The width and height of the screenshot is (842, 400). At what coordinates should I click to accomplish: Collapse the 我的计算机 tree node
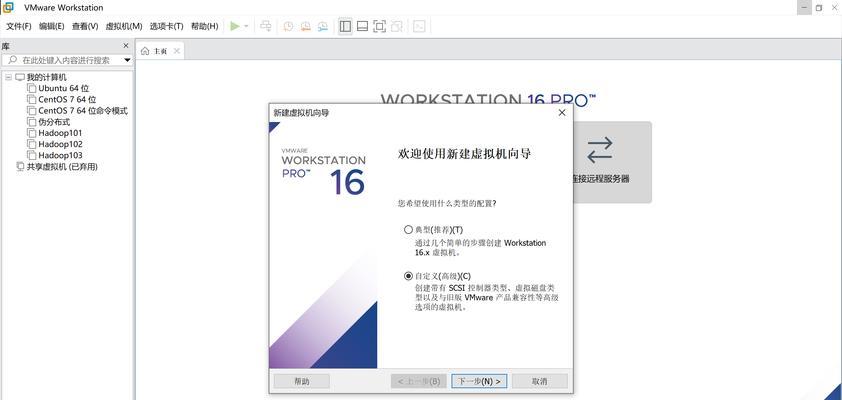tap(8, 77)
